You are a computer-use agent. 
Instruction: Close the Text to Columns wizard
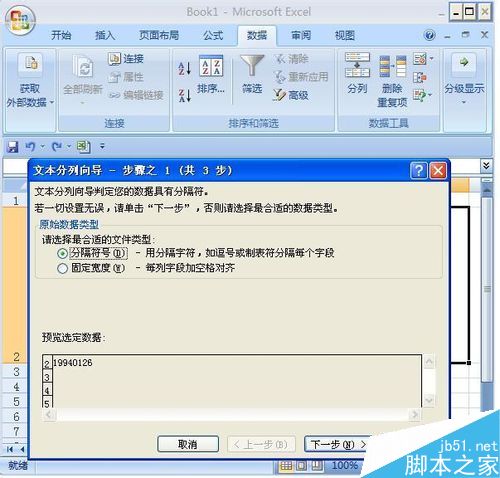click(x=438, y=171)
